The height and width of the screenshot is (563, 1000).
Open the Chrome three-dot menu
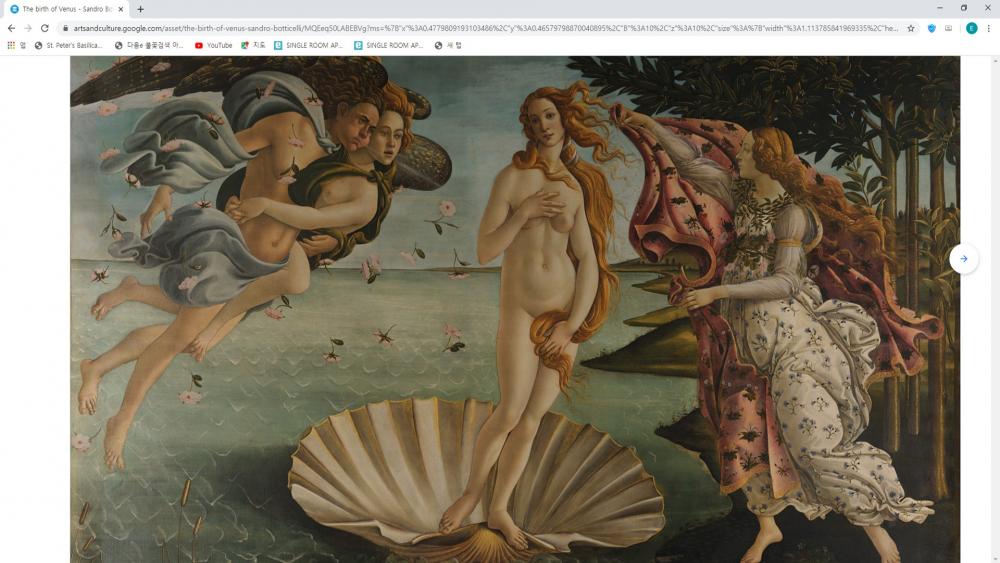pos(989,28)
